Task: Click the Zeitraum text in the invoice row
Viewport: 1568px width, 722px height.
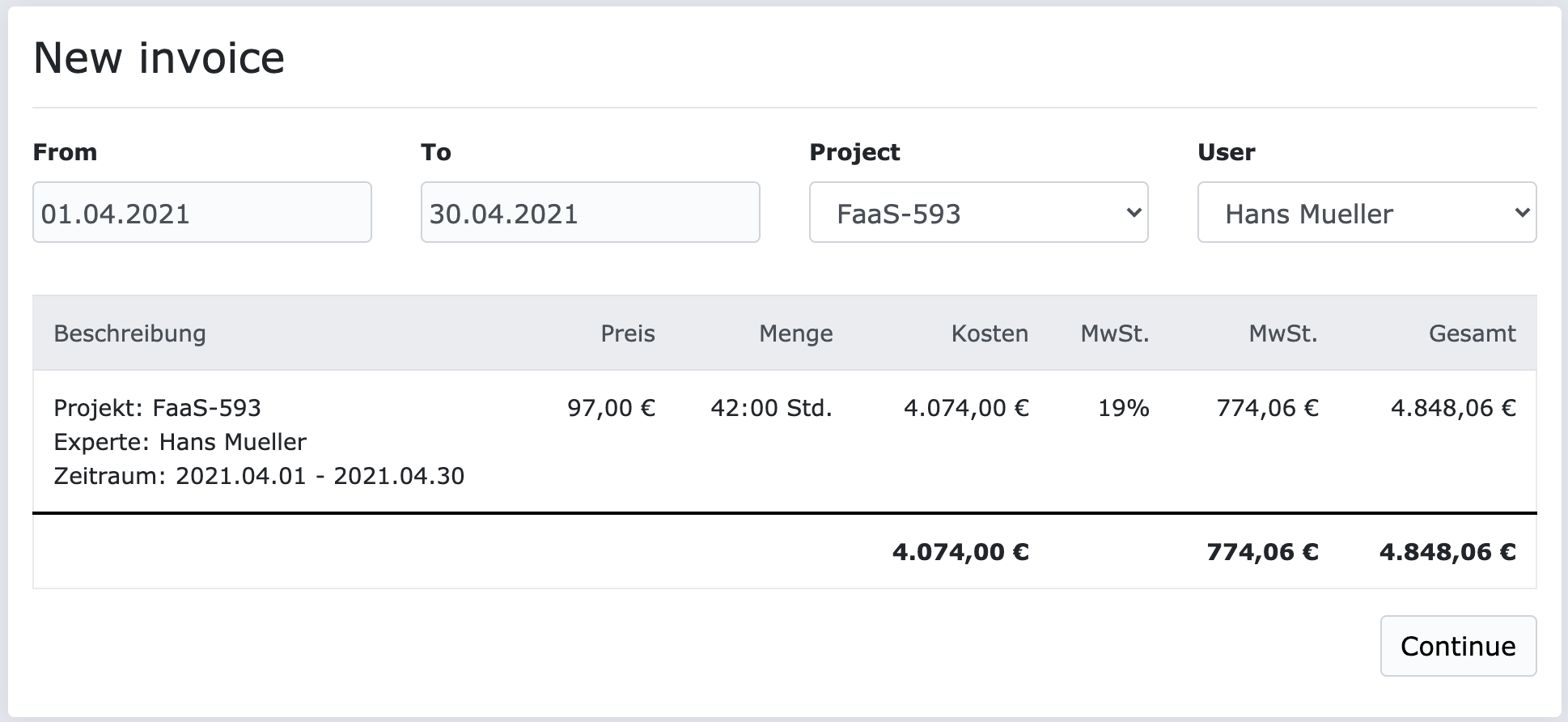Action: click(x=260, y=476)
